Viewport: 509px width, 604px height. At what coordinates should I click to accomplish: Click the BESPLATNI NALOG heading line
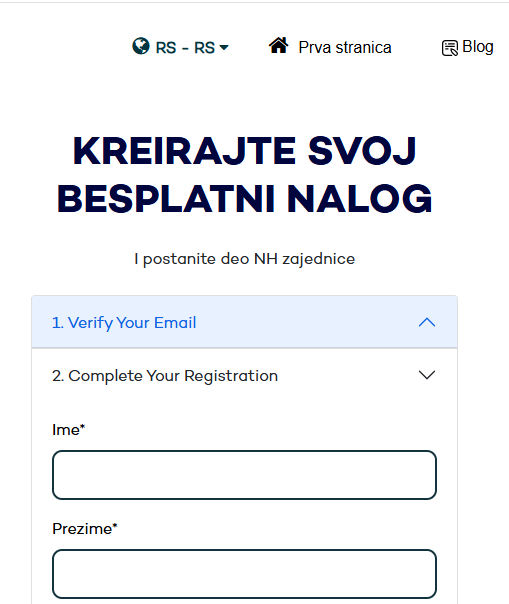coord(245,199)
